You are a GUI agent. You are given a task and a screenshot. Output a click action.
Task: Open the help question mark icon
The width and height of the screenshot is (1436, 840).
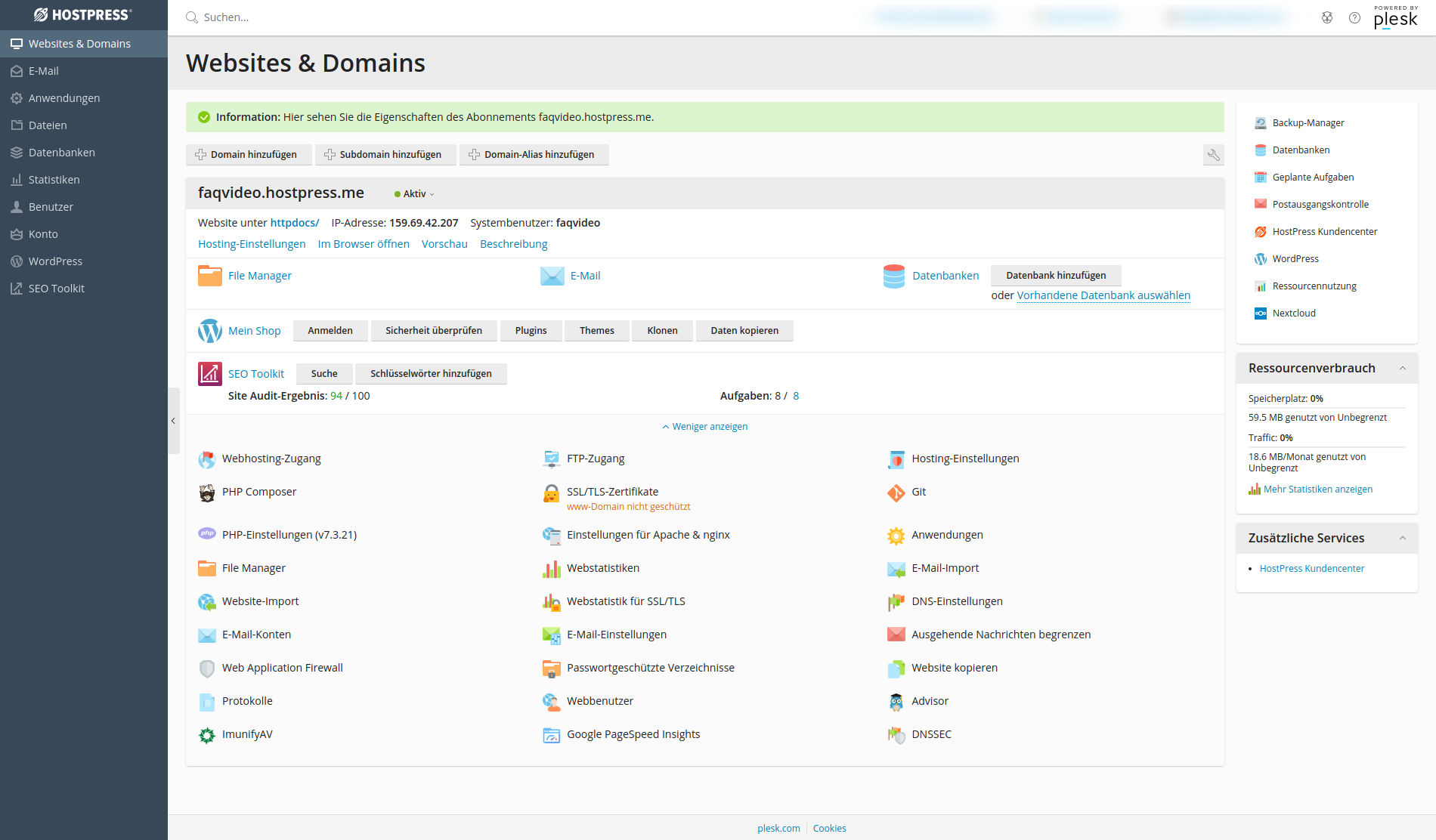(x=1354, y=17)
